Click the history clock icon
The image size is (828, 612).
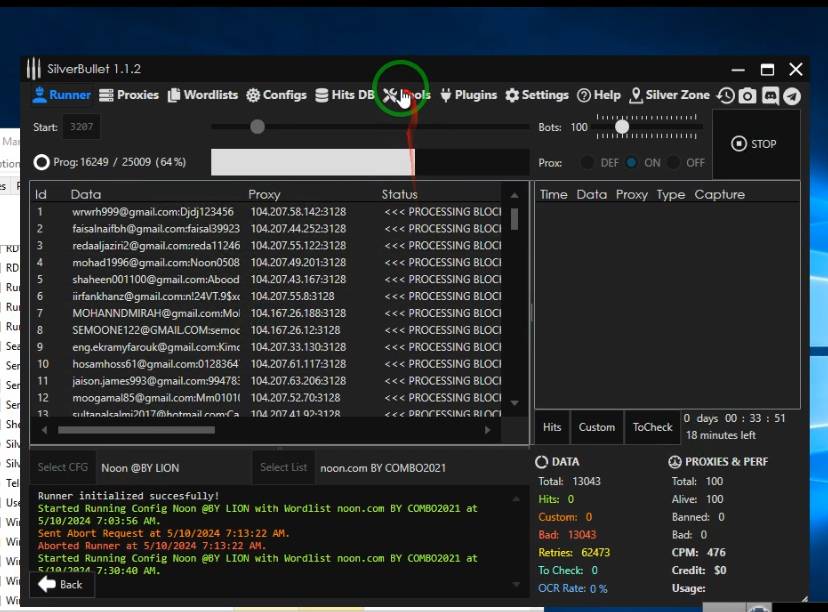726,96
